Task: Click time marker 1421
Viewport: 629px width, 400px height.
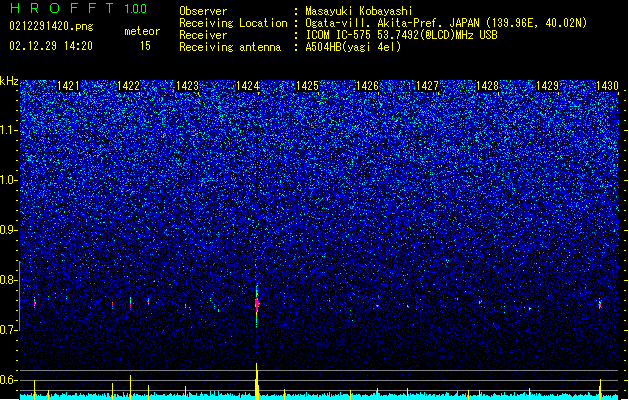Action: point(68,86)
